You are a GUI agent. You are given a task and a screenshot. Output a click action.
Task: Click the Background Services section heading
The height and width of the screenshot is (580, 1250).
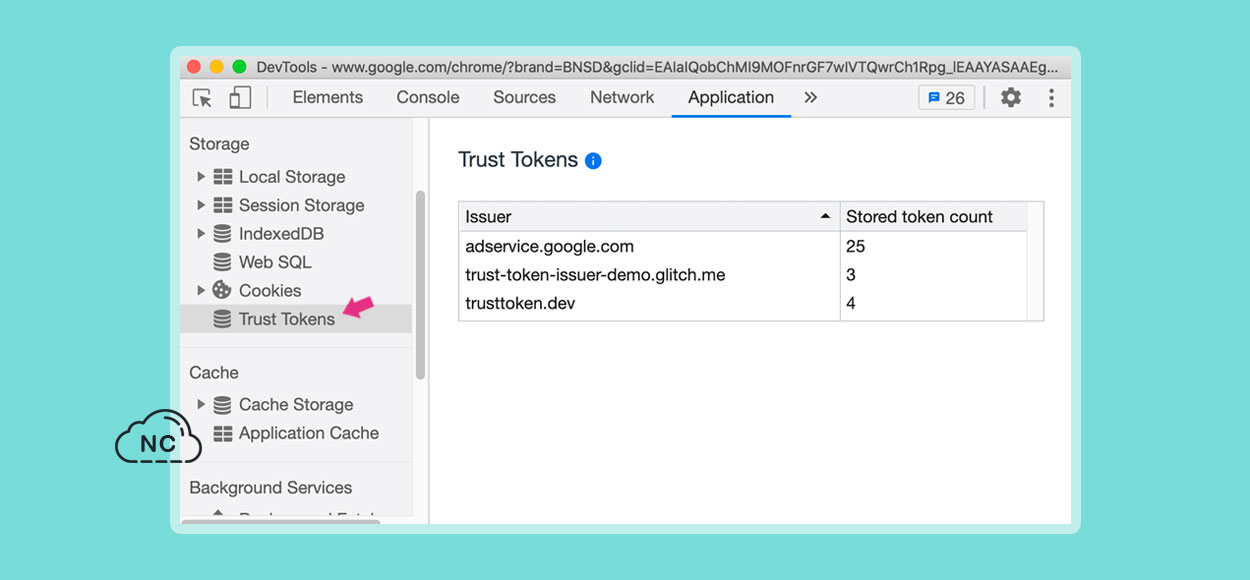271,488
